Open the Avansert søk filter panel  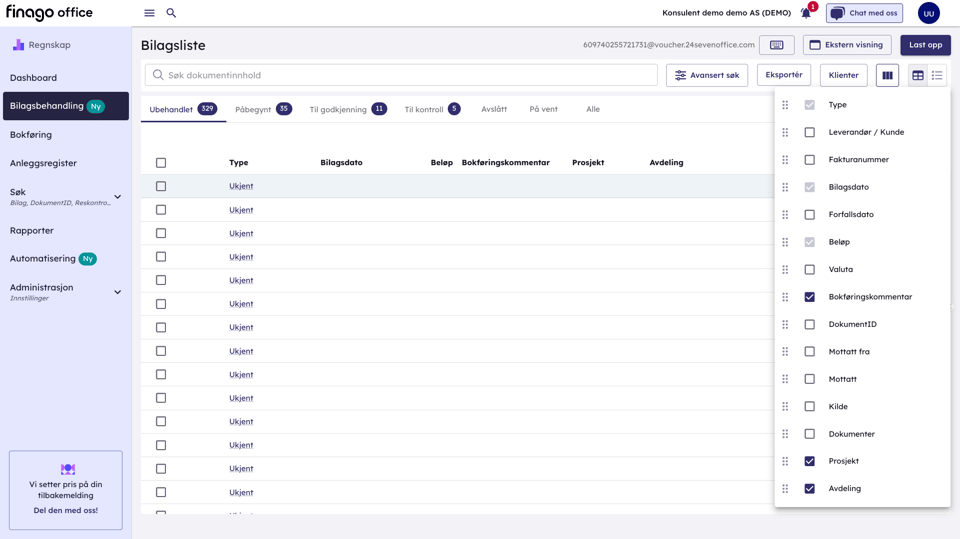tap(706, 75)
